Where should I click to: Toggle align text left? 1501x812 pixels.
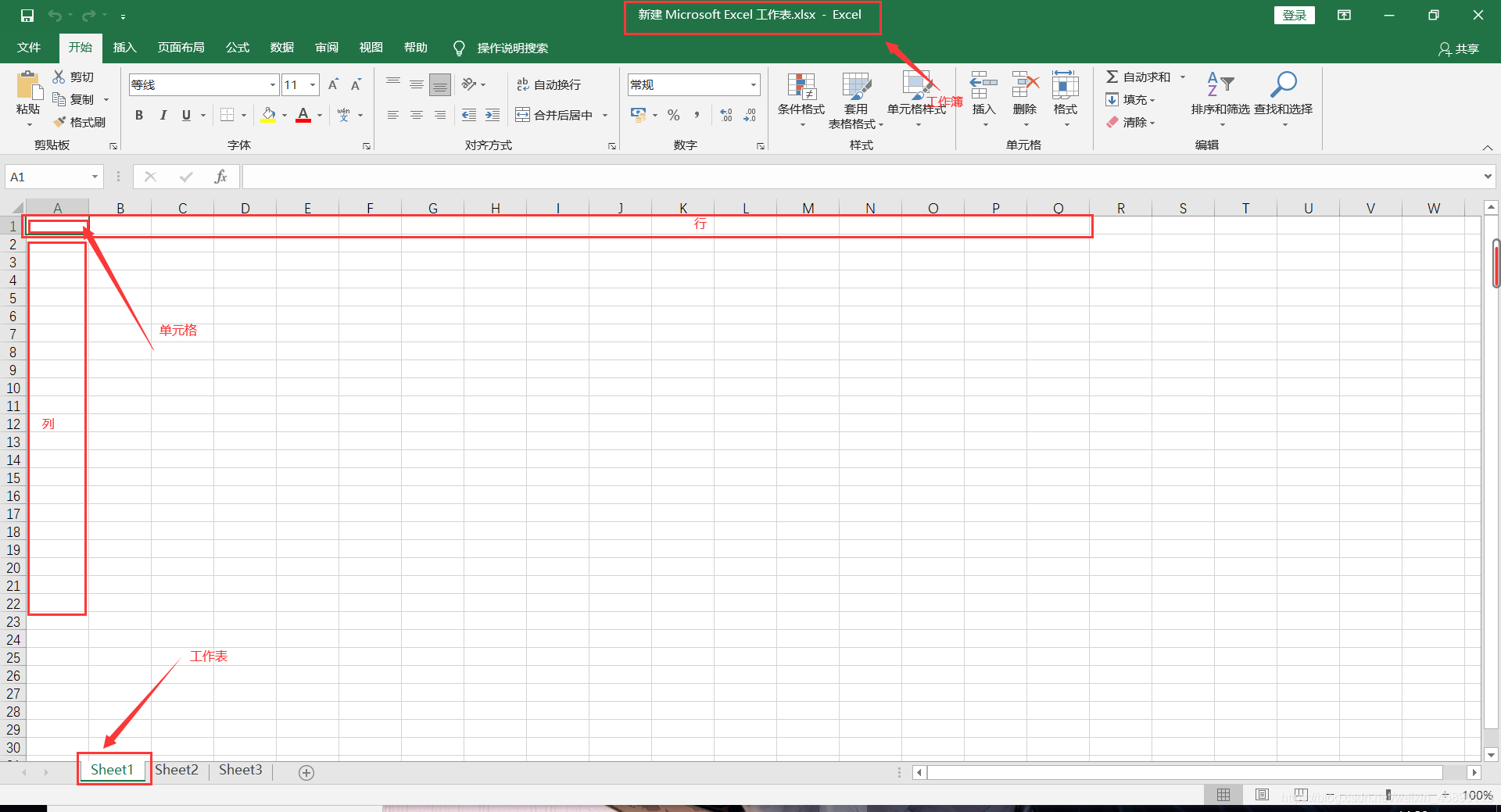[x=393, y=115]
